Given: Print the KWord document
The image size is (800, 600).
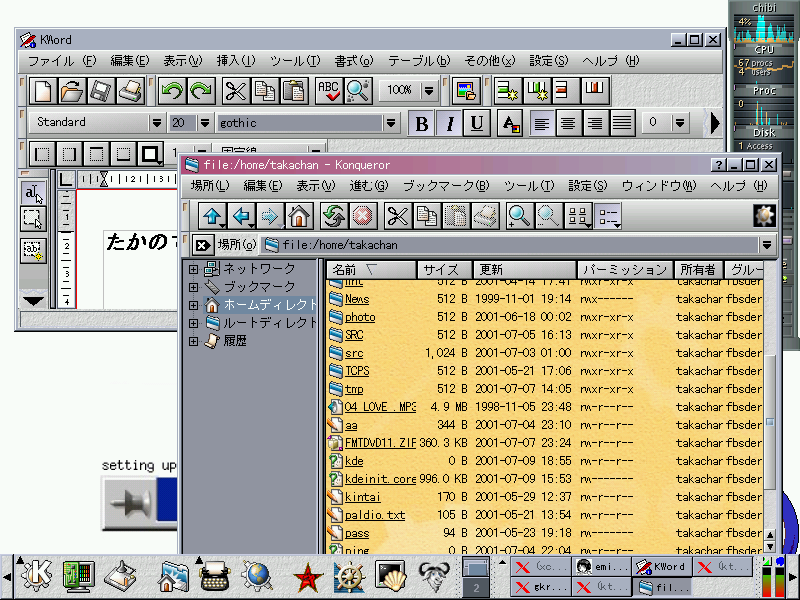Looking at the screenshot, I should tap(130, 91).
